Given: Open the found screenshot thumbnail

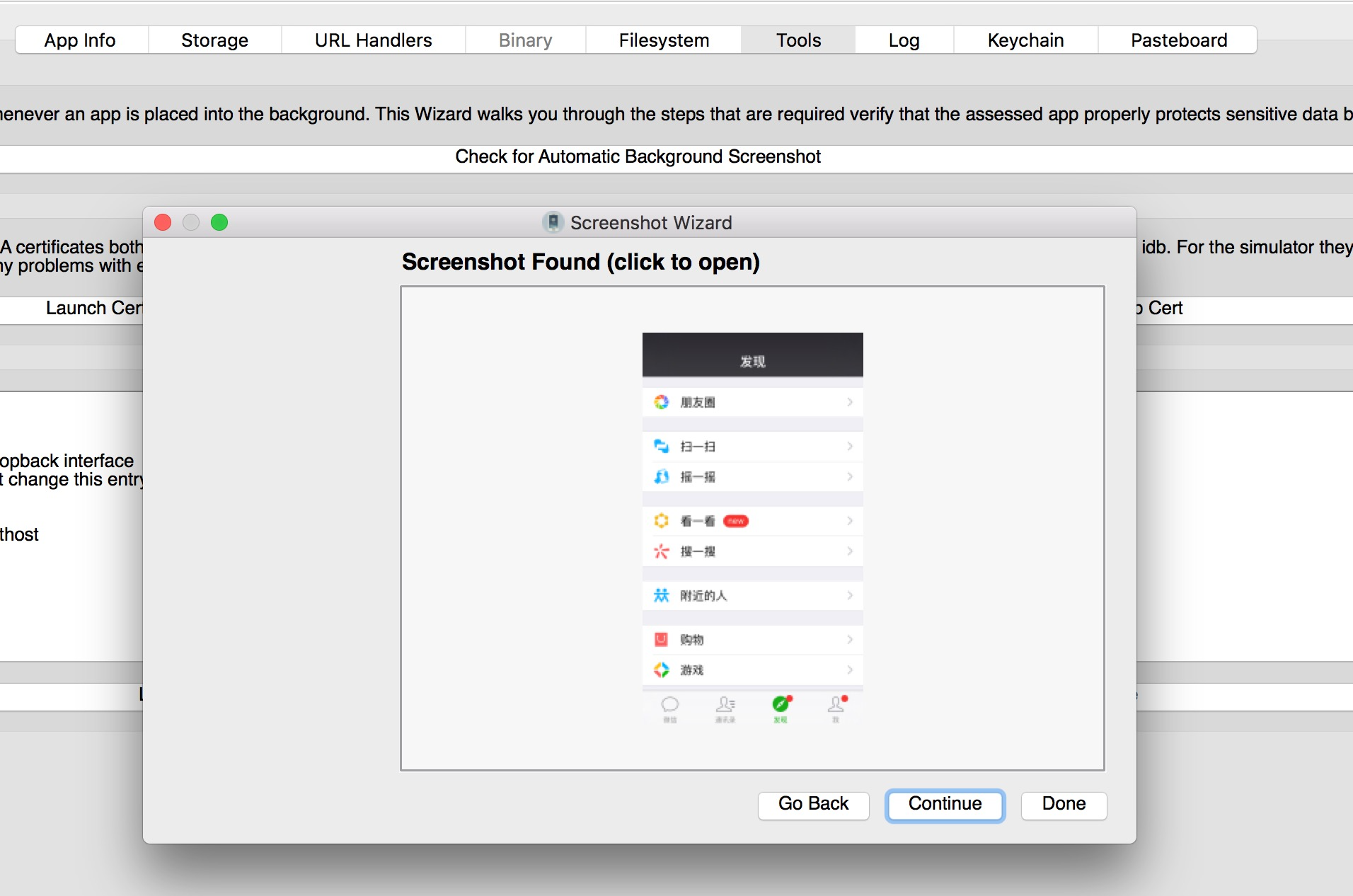Looking at the screenshot, I should coord(752,528).
